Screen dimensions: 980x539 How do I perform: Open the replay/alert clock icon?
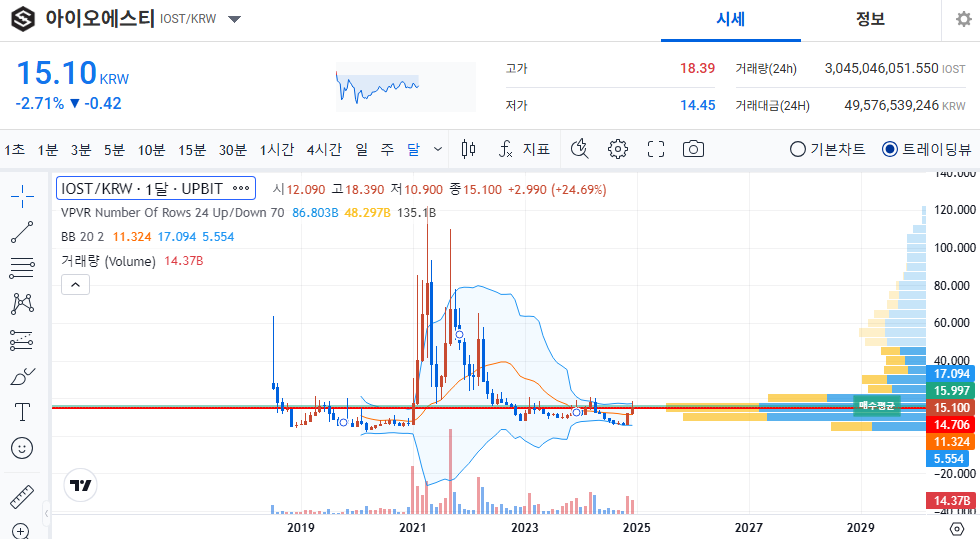(x=580, y=149)
